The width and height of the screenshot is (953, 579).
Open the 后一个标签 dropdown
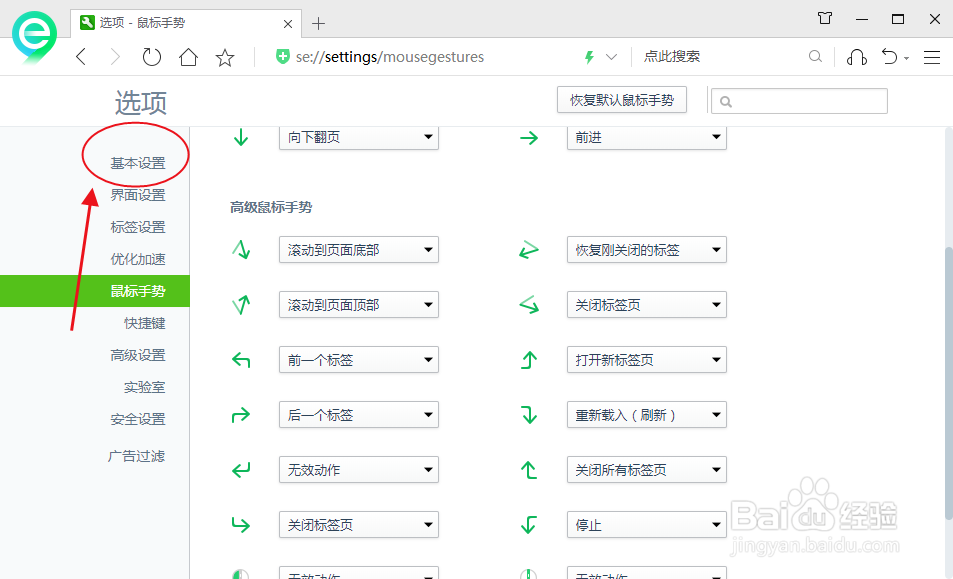359,415
